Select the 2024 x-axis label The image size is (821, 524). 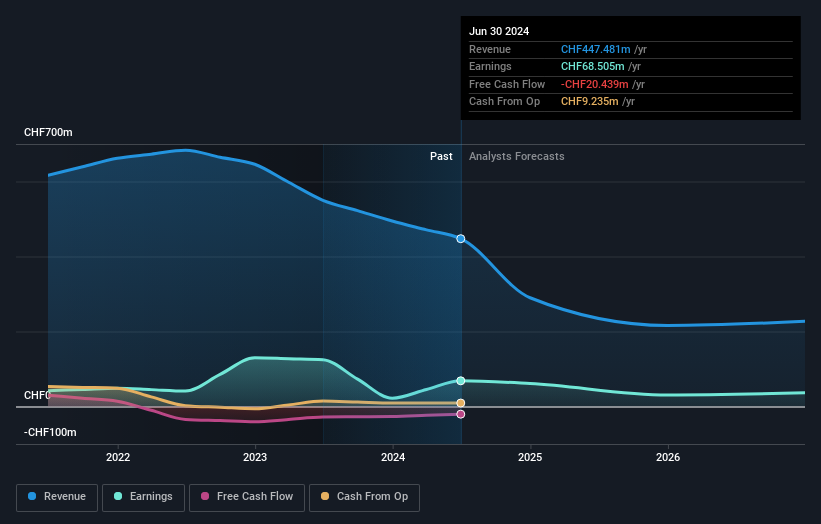coord(393,457)
